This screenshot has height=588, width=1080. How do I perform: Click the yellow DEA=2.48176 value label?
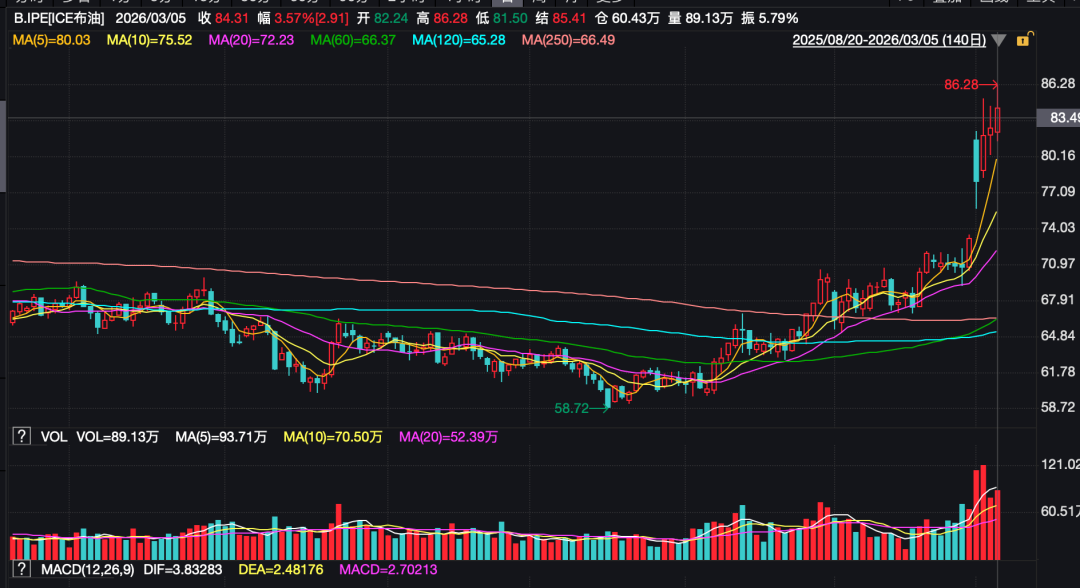coord(280,571)
